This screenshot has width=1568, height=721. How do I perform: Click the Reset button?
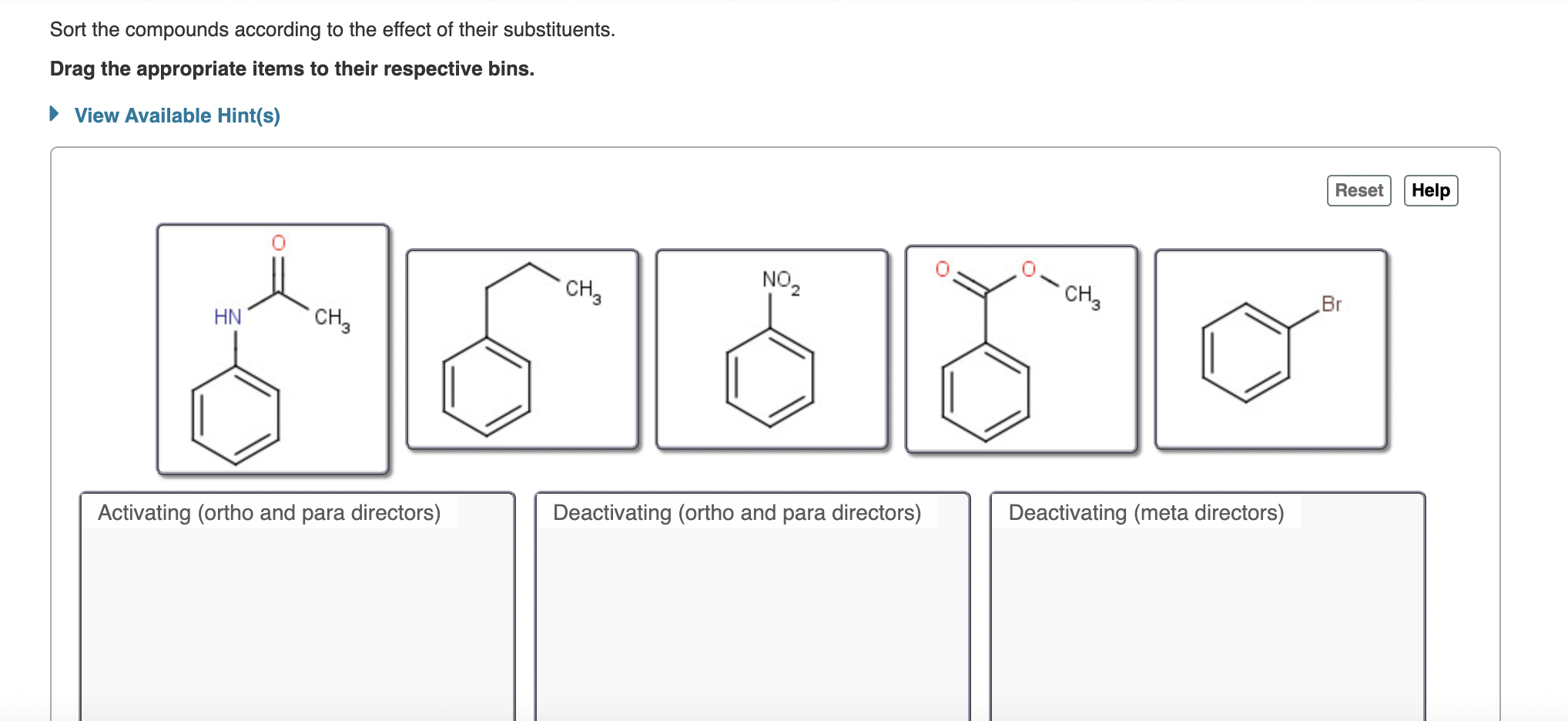click(1359, 190)
